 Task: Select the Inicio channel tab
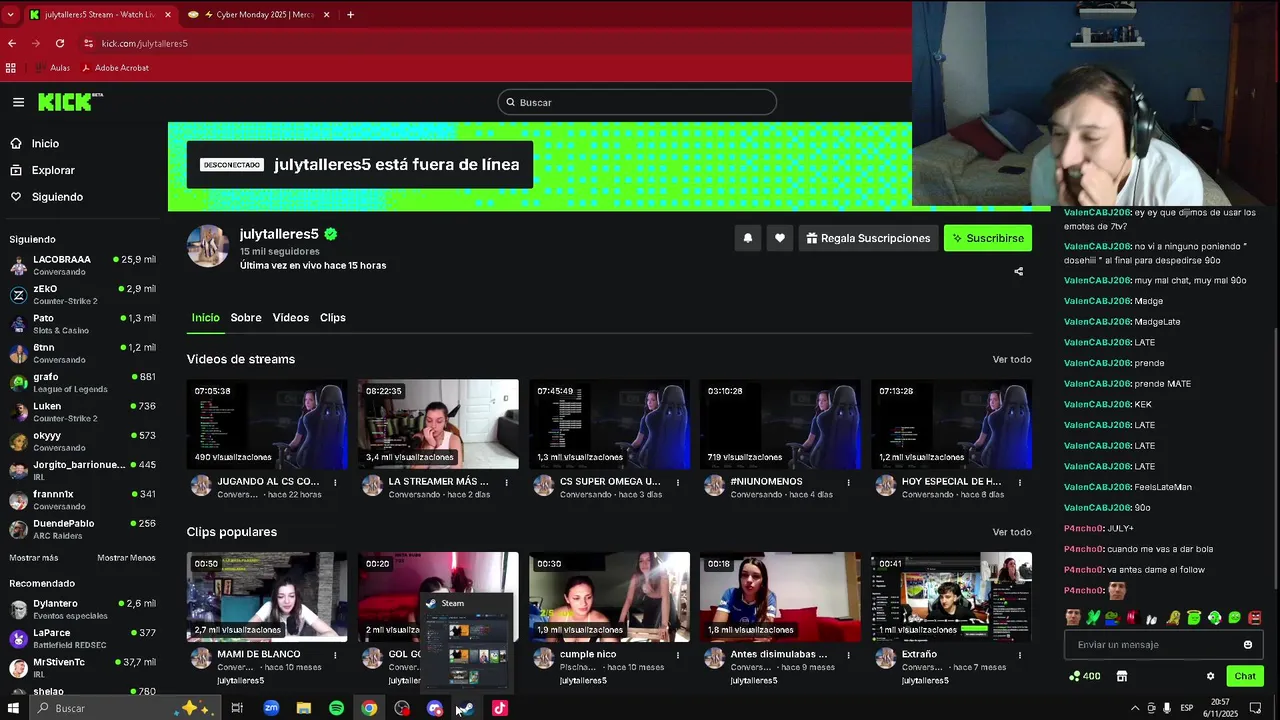click(206, 317)
